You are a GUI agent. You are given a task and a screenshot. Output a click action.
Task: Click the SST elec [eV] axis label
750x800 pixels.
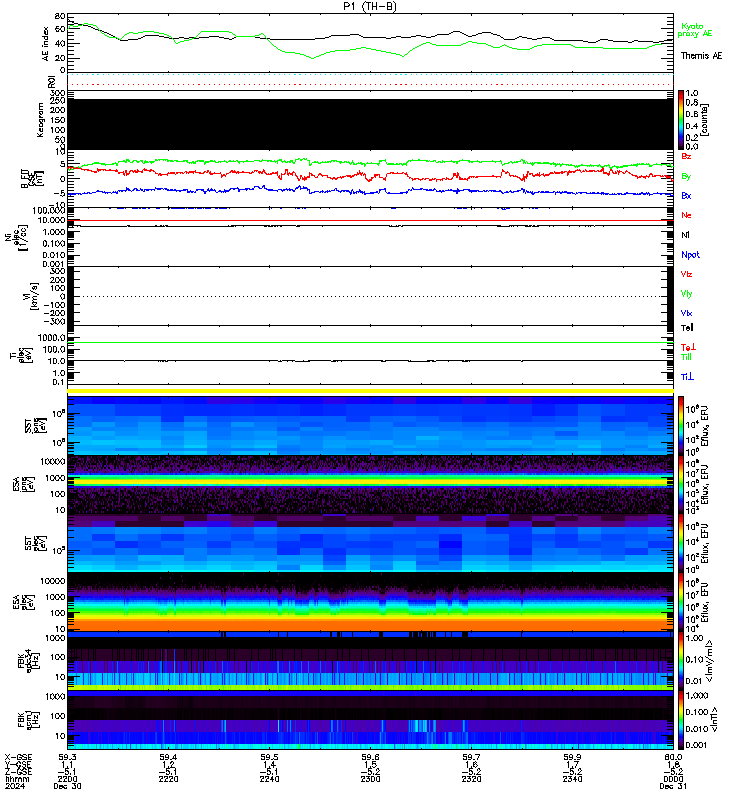(x=36, y=543)
